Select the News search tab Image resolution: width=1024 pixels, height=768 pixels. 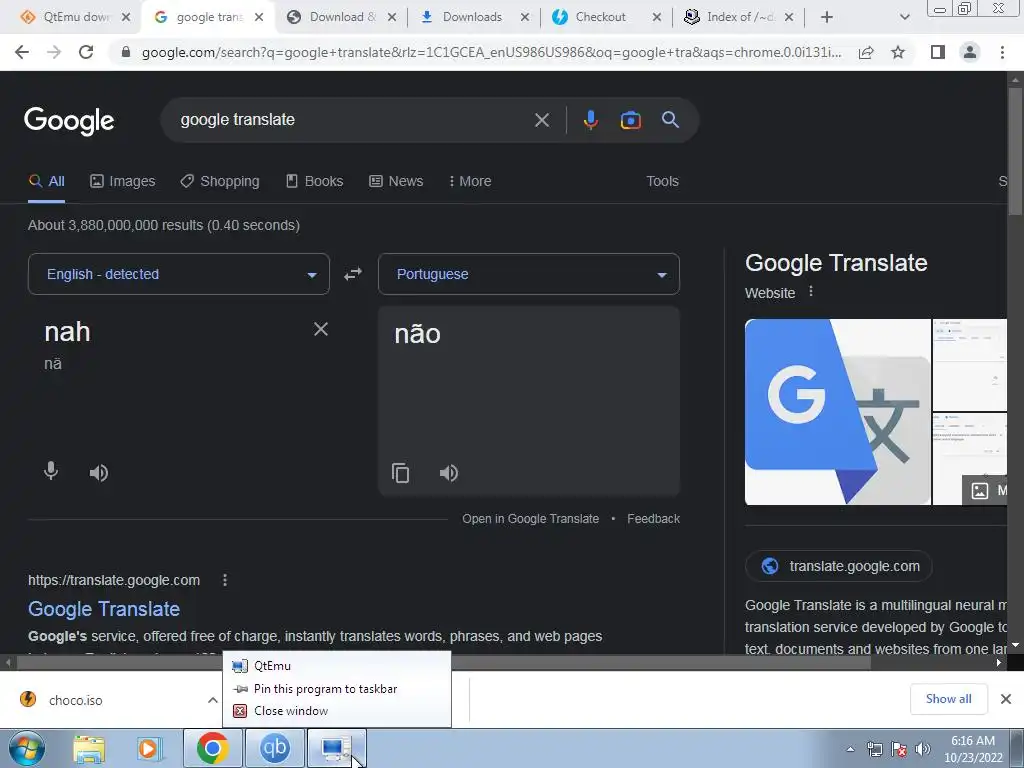coord(396,182)
